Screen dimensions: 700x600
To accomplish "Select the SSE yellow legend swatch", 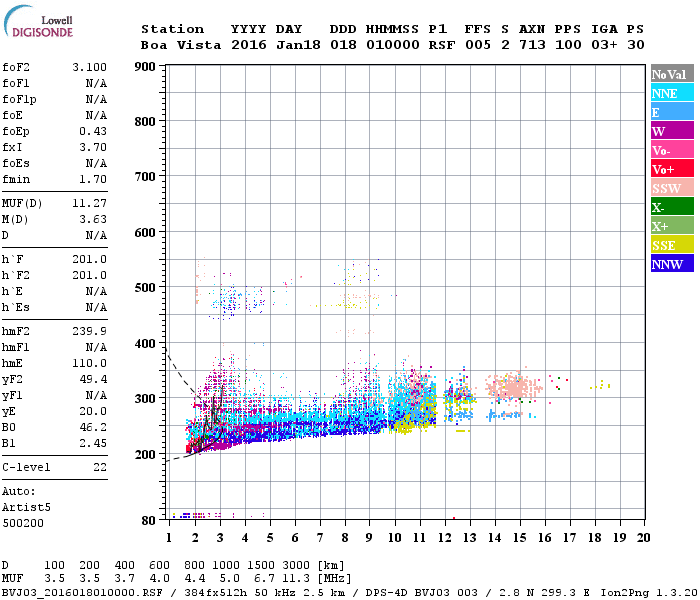I will [x=672, y=245].
